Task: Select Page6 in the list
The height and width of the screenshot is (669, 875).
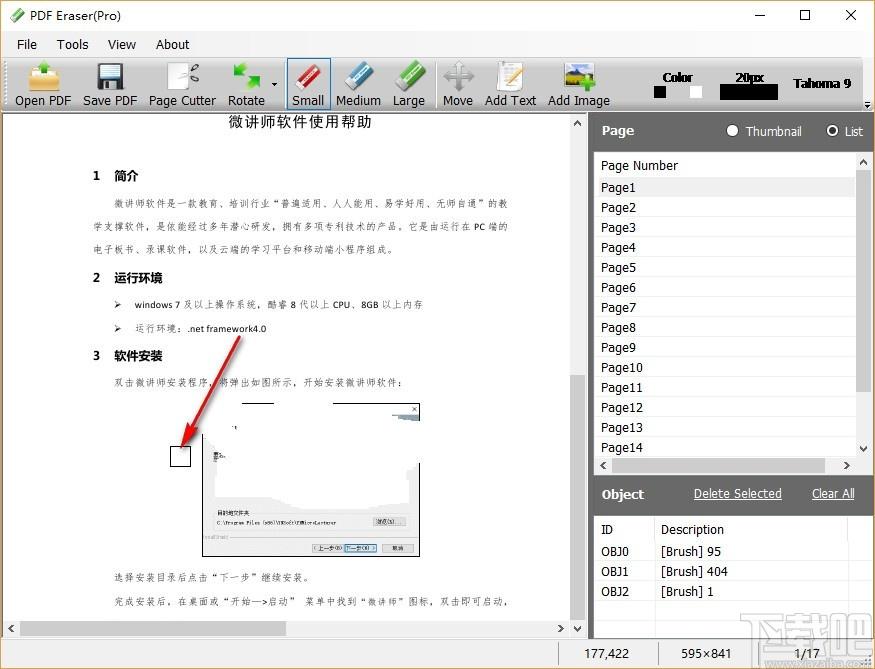Action: click(x=725, y=288)
